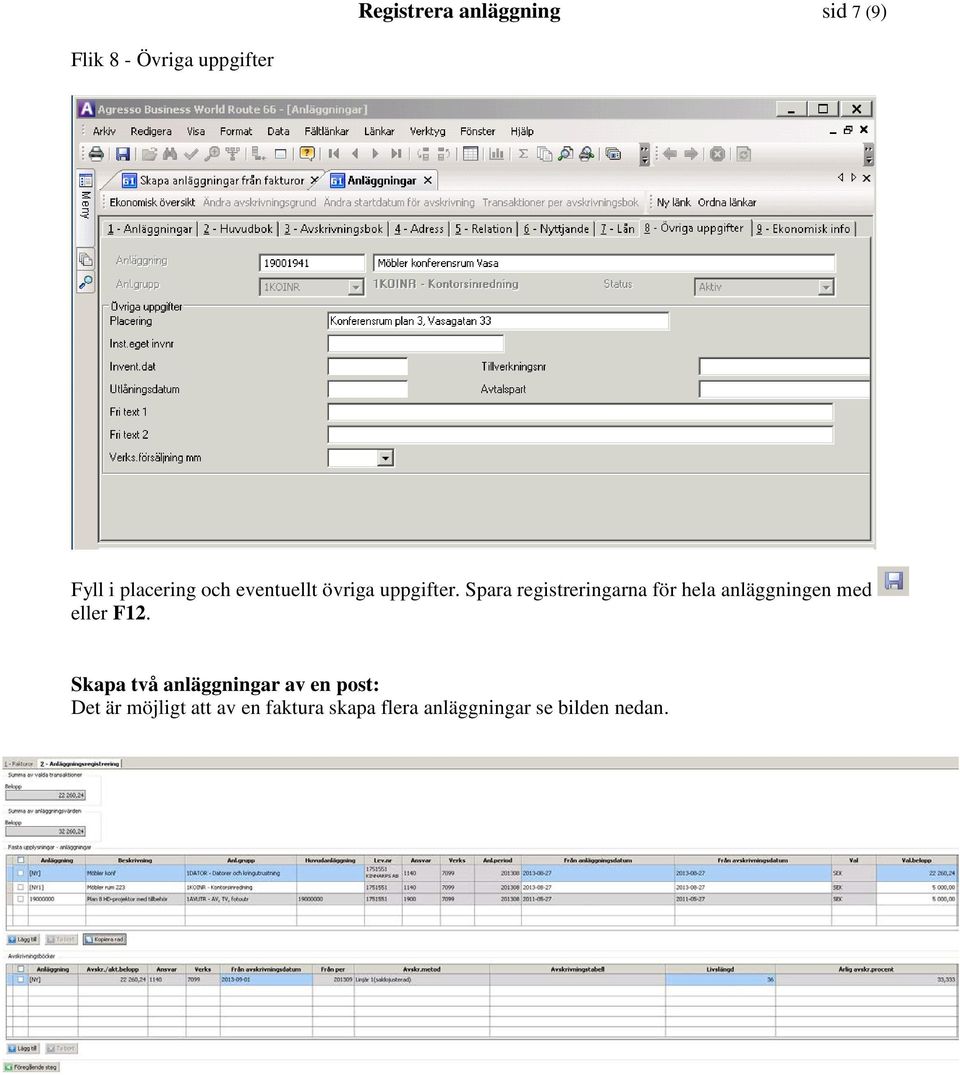Go to previous record arrow in toolbar
Image resolution: width=960 pixels, height=1075 pixels.
click(x=355, y=154)
